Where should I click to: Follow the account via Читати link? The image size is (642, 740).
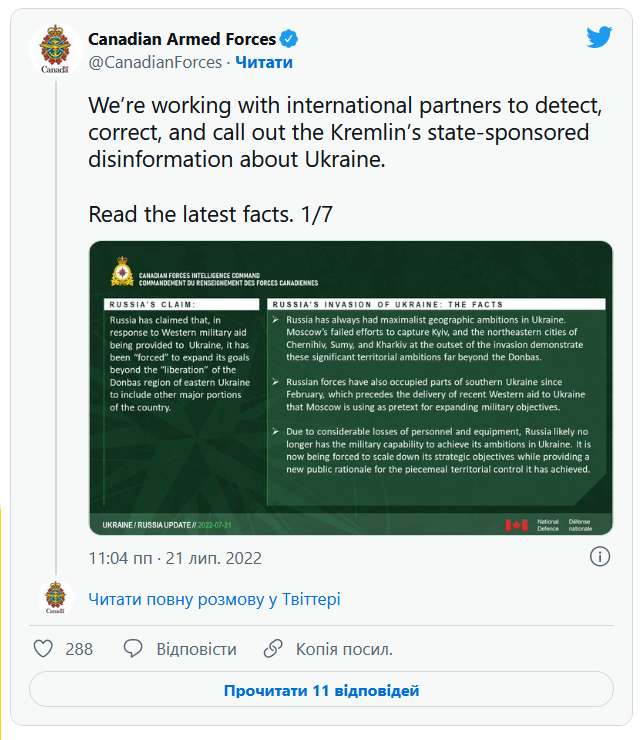pos(264,62)
